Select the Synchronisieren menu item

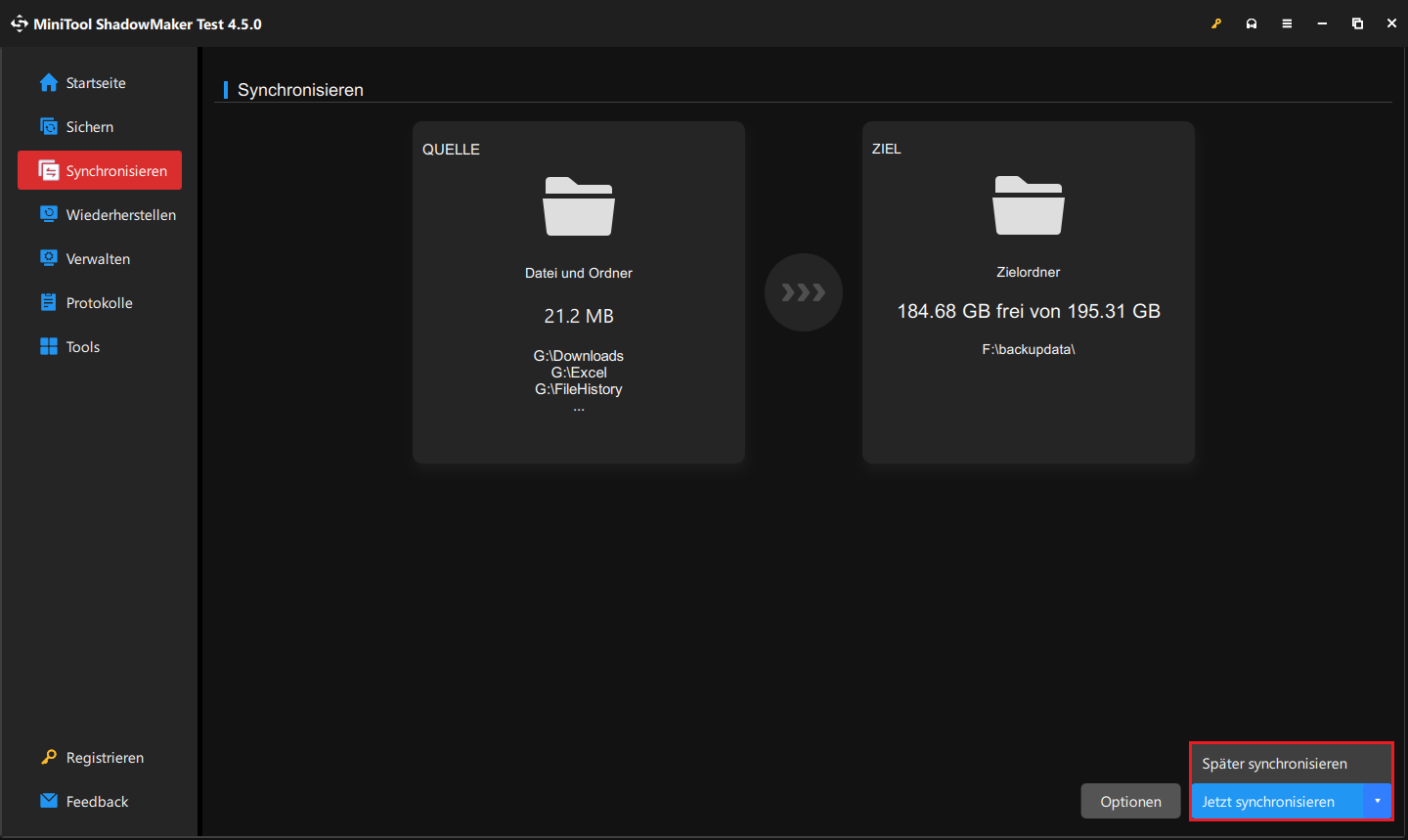pos(100,170)
